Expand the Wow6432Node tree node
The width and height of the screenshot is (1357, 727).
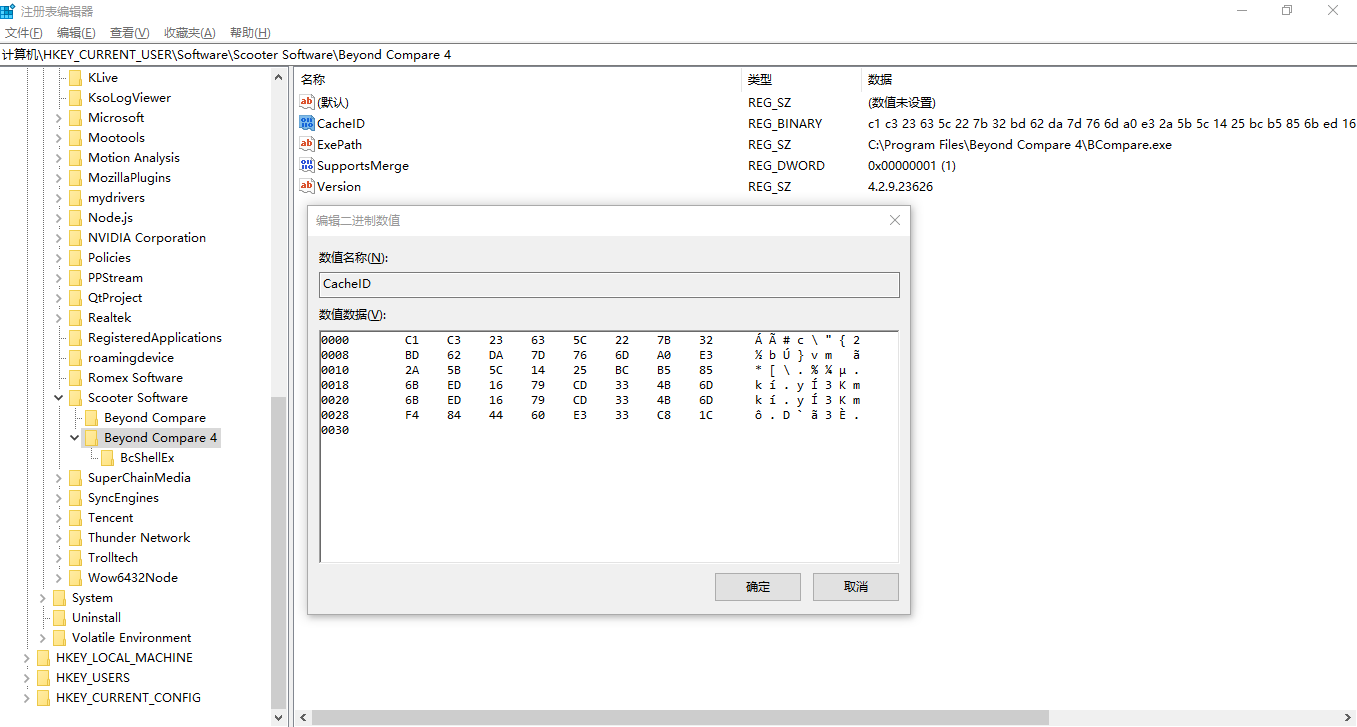(x=59, y=578)
